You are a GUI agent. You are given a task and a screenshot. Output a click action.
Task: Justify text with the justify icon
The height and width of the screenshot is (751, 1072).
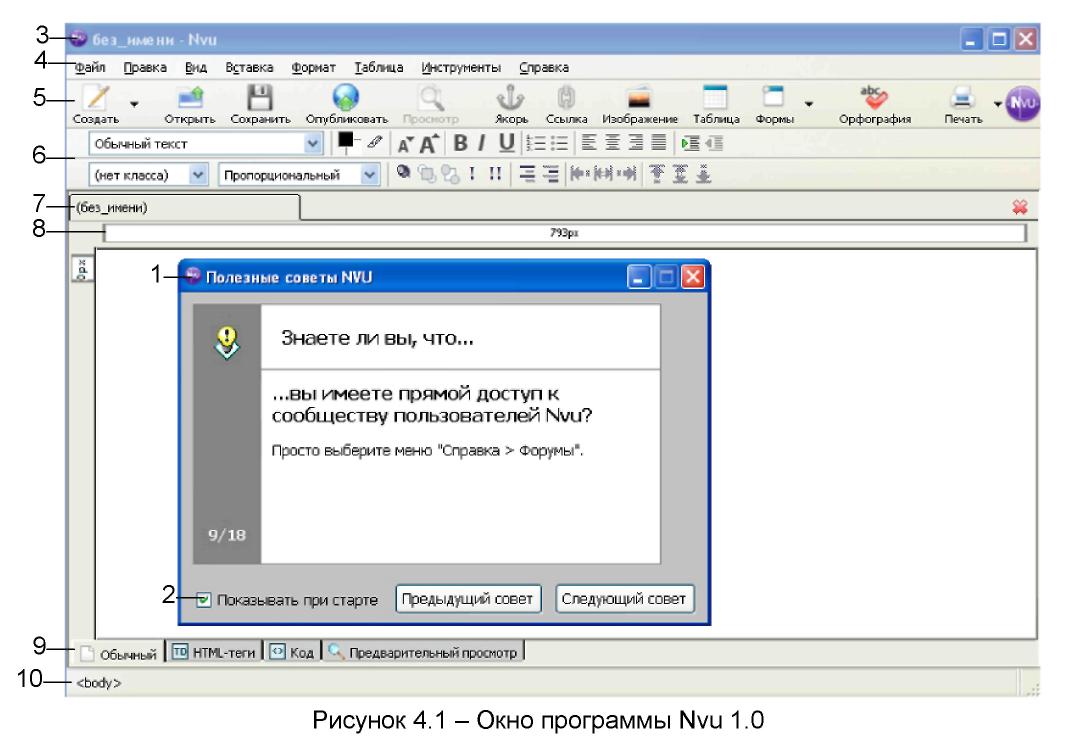point(658,142)
